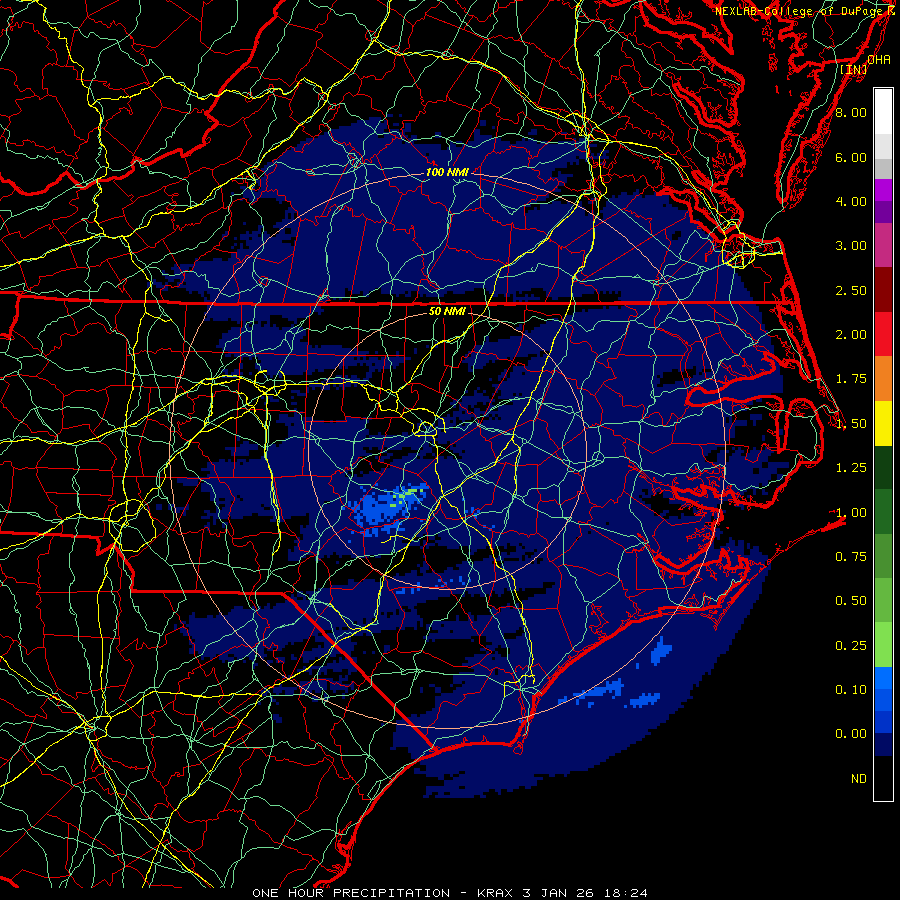Screen dimensions: 900x900
Task: Pick the light blue swatch above 0.10
Action: (x=883, y=678)
